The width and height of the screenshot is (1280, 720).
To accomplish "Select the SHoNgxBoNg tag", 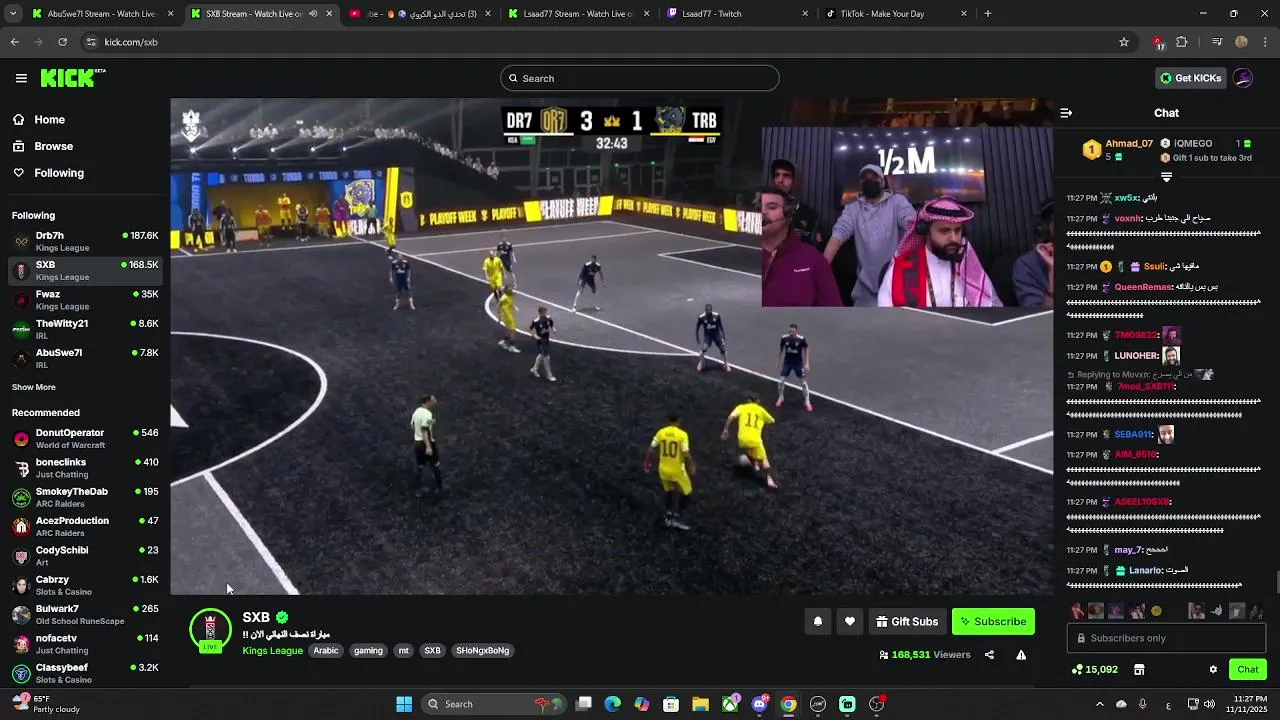I will tap(483, 650).
